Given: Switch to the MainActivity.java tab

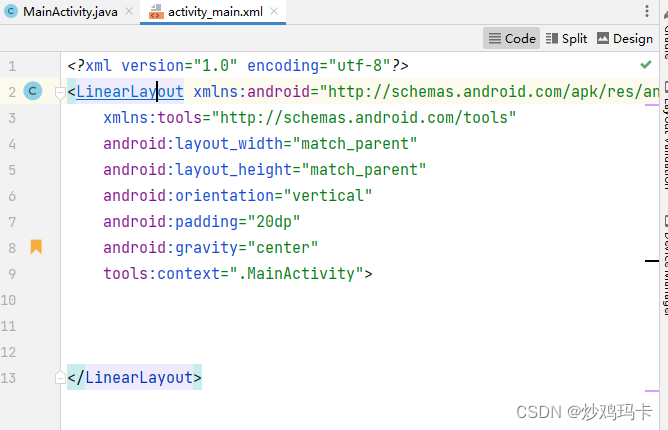Looking at the screenshot, I should [68, 12].
